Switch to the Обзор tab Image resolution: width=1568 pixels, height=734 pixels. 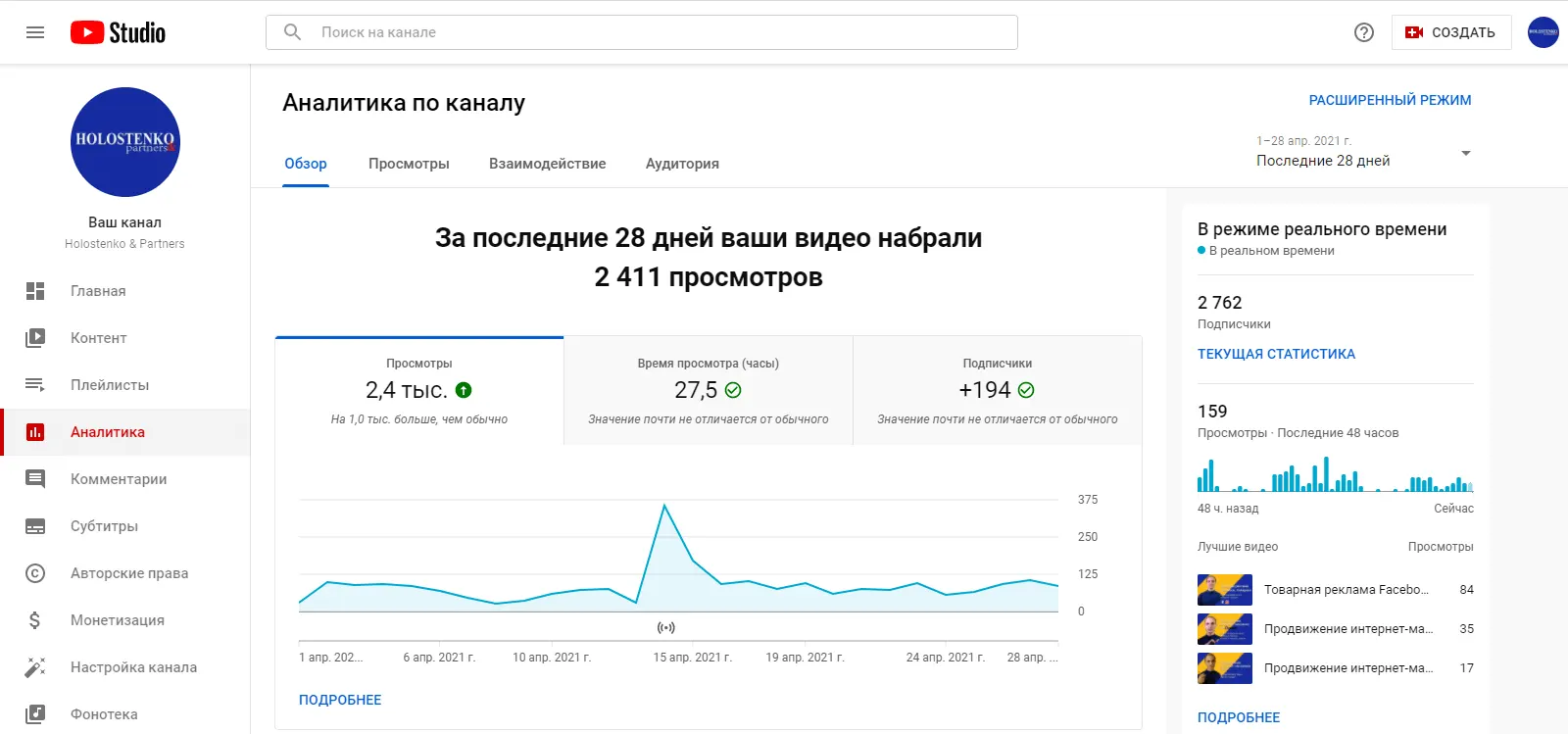[306, 164]
